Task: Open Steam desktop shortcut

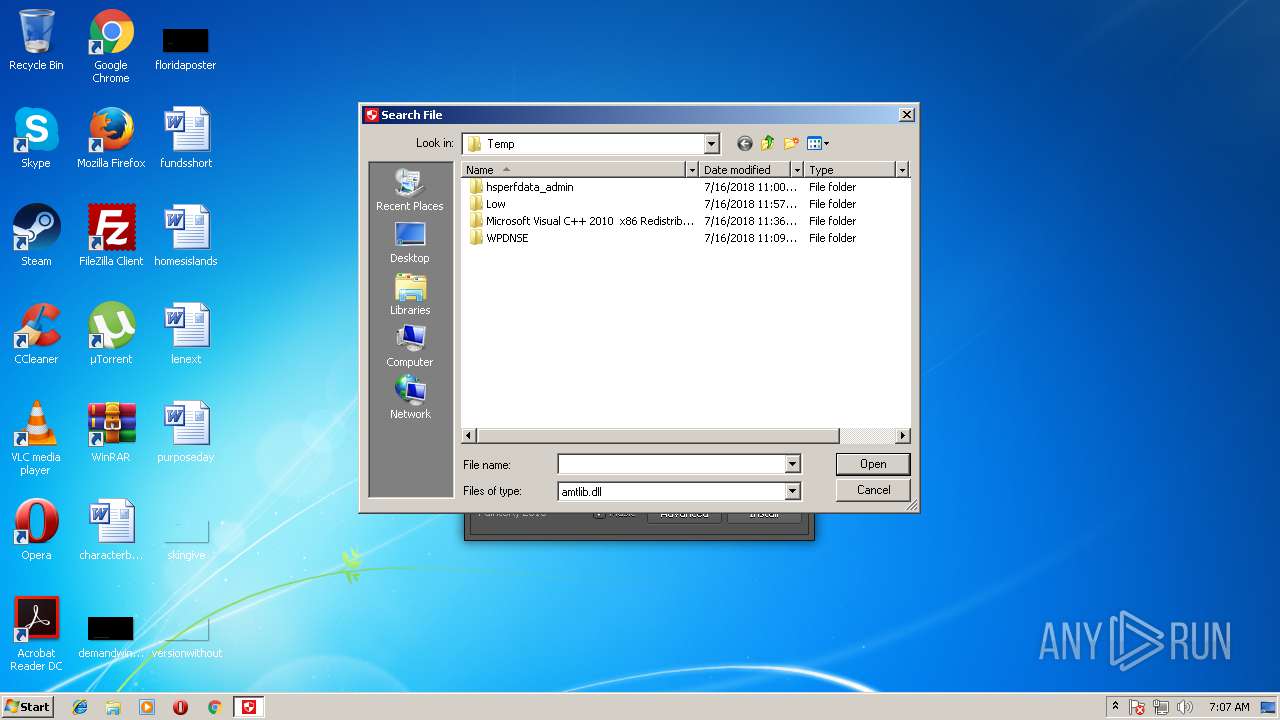Action: (36, 236)
